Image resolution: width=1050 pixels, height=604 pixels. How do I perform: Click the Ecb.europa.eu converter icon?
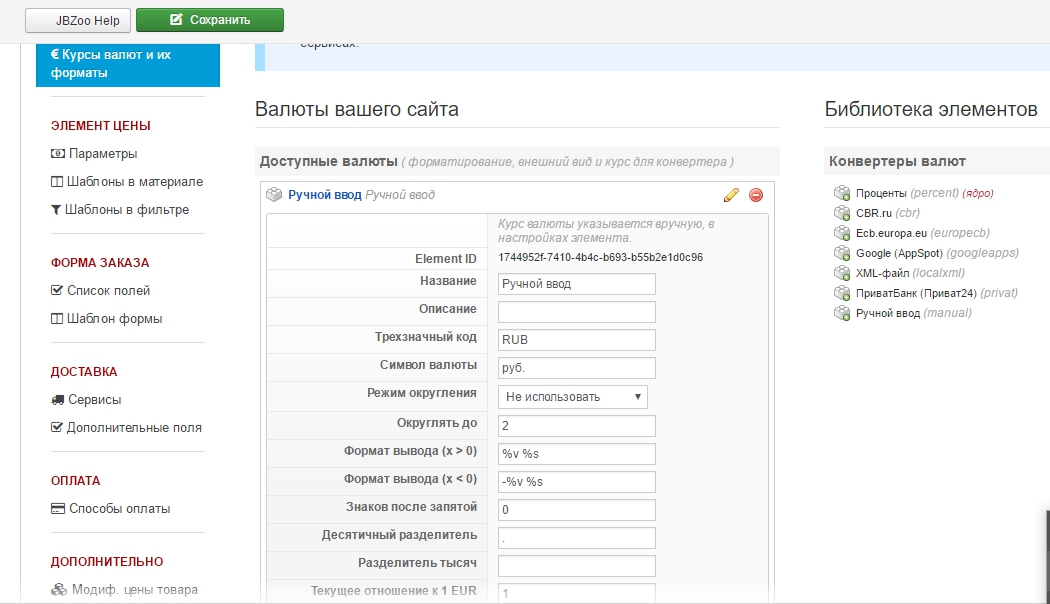pos(841,233)
